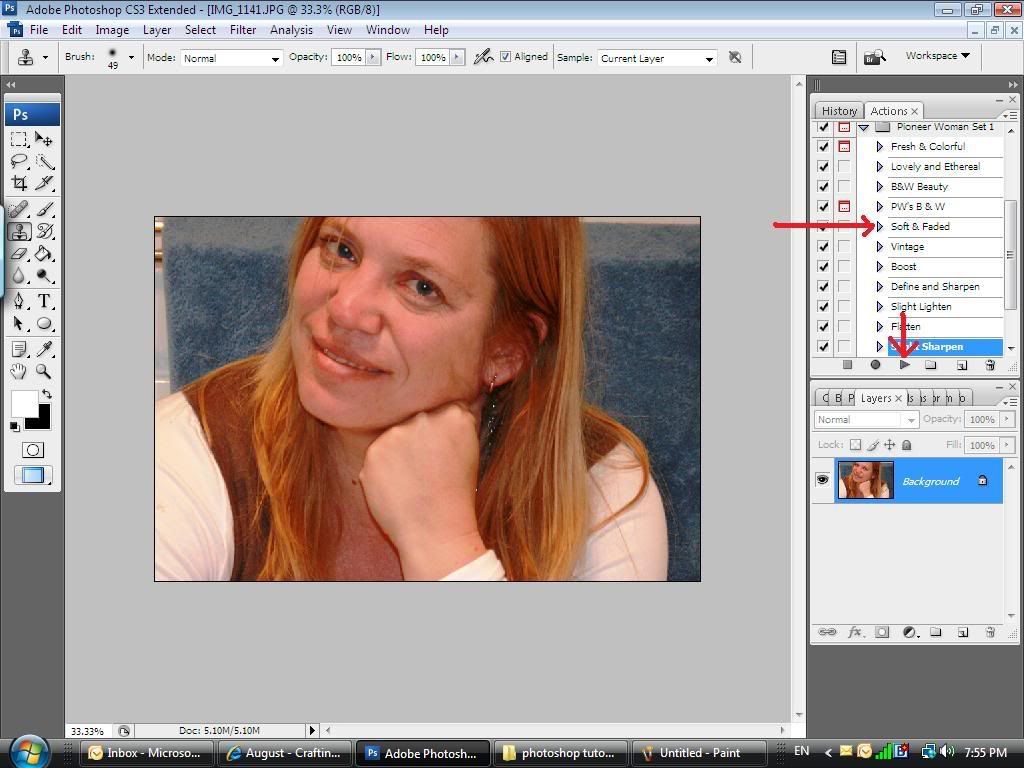Select the Lasso tool
The image size is (1024, 768).
tap(19, 161)
